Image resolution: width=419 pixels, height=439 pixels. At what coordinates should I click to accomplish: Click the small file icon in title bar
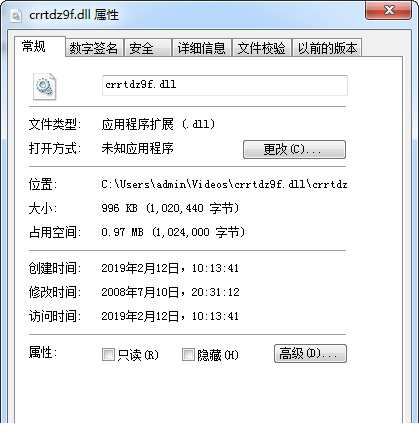coord(16,15)
